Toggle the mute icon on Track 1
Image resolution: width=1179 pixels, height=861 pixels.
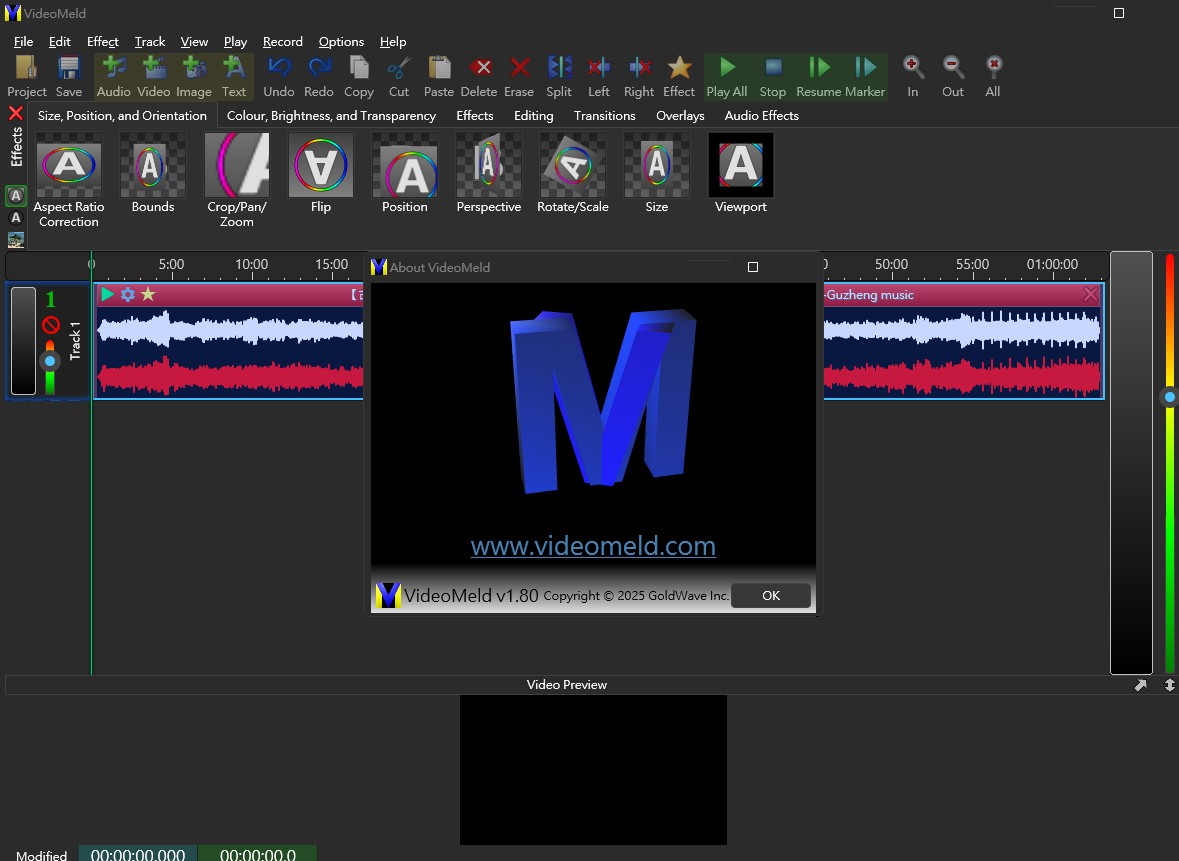(51, 325)
